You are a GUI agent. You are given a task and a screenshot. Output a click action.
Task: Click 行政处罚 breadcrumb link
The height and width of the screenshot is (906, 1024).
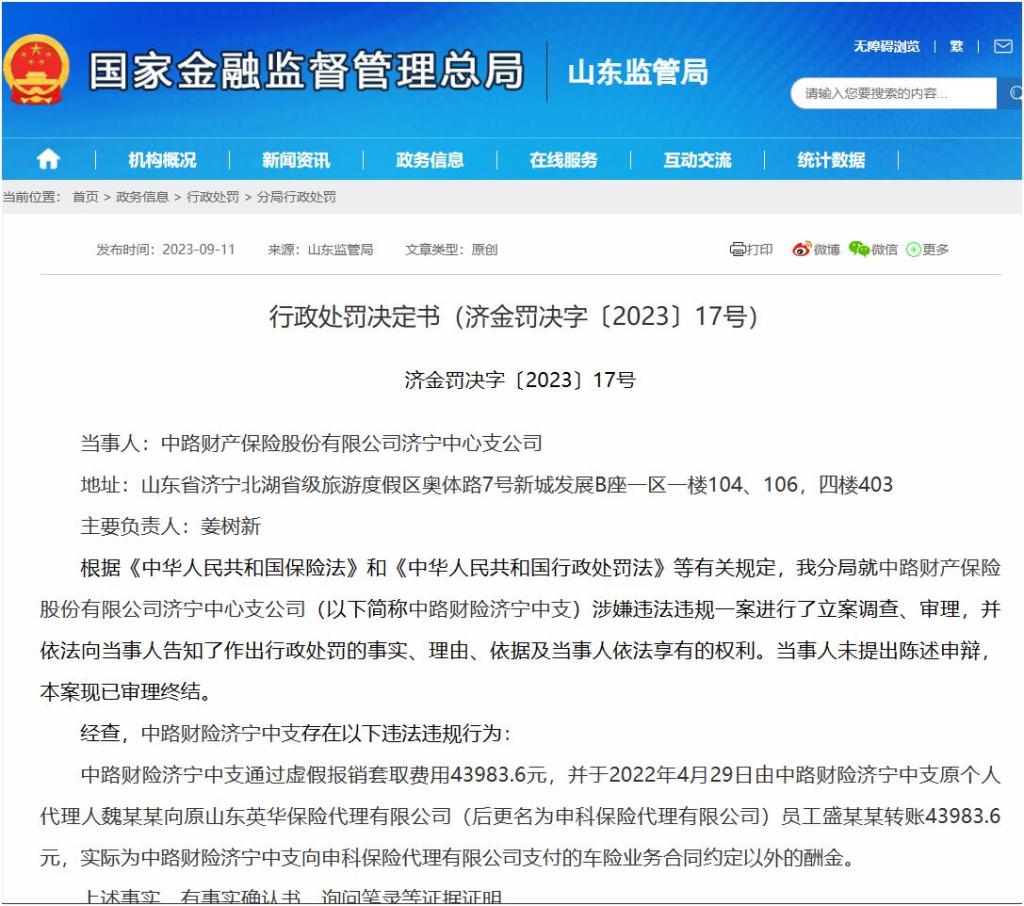[x=212, y=197]
